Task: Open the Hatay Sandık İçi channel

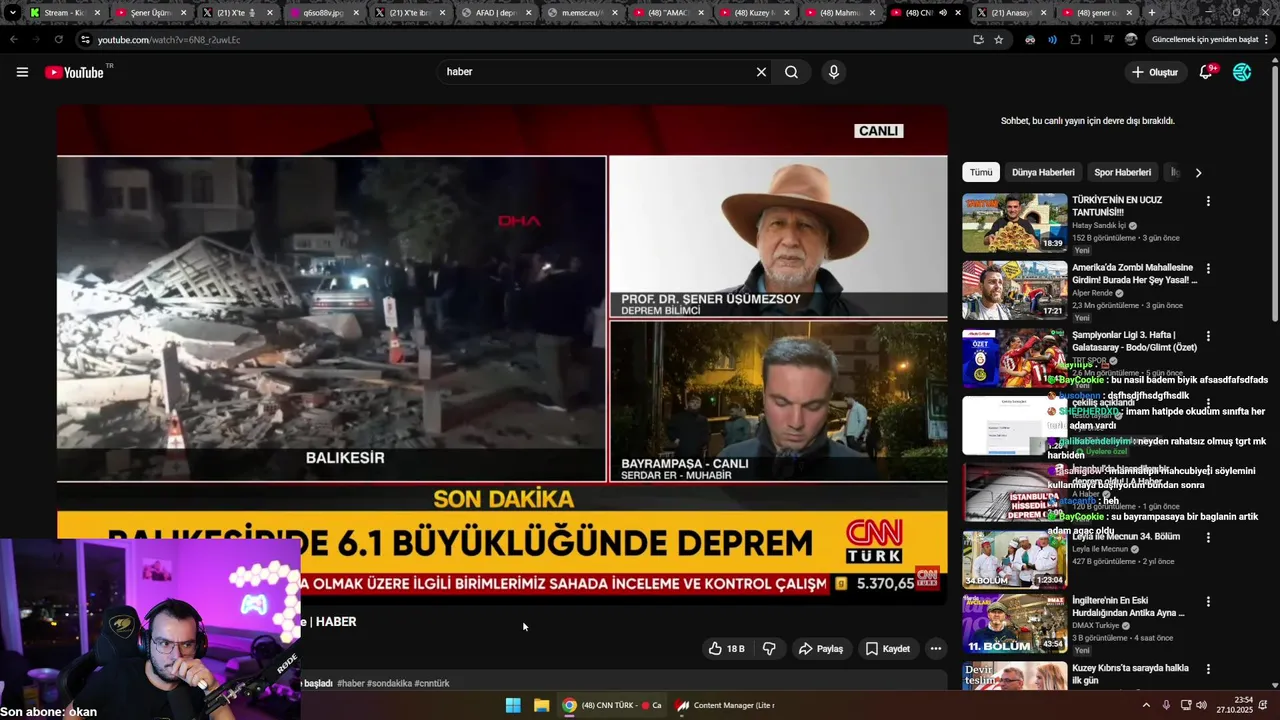Action: point(1100,226)
